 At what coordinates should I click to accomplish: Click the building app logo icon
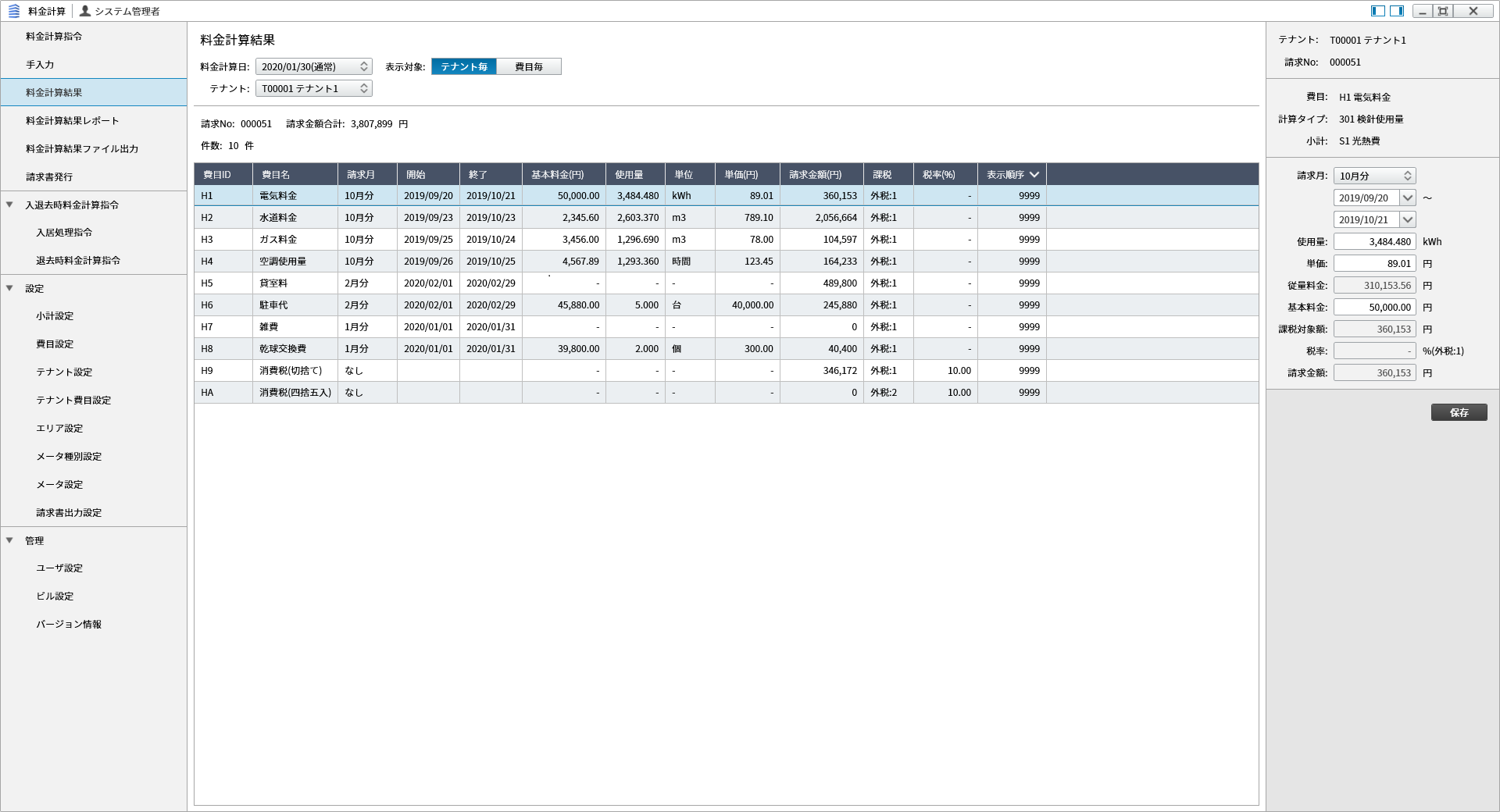pos(13,11)
